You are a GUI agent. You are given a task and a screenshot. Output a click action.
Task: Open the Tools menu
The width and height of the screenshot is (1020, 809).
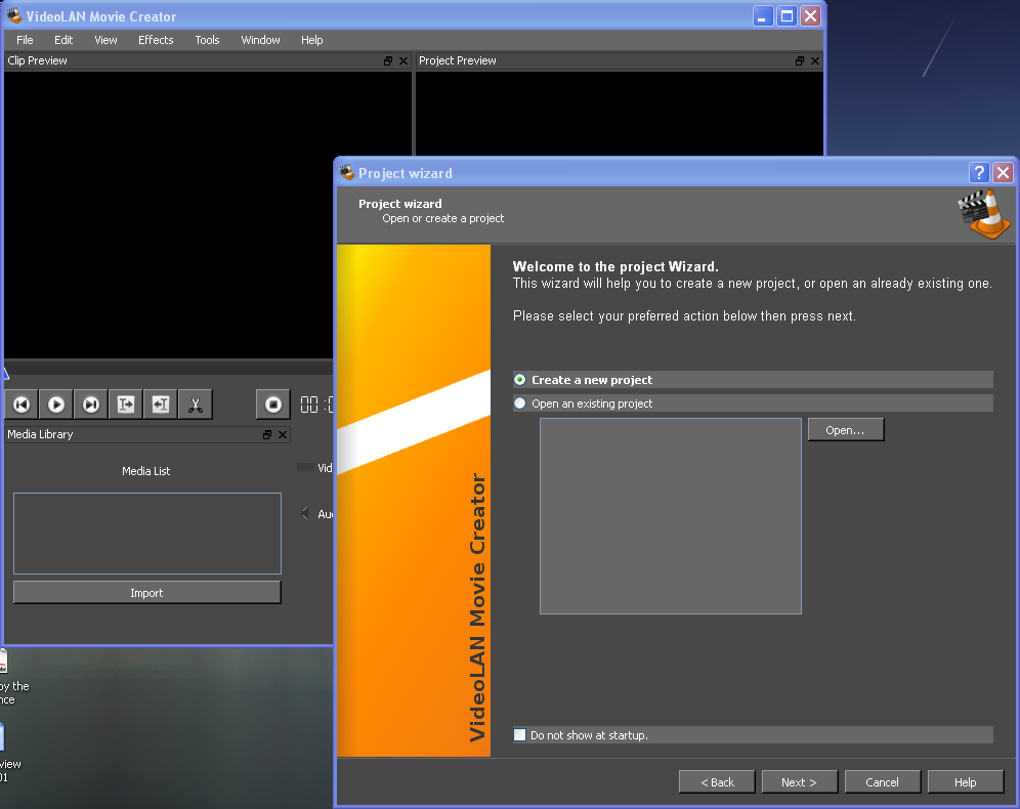click(207, 40)
